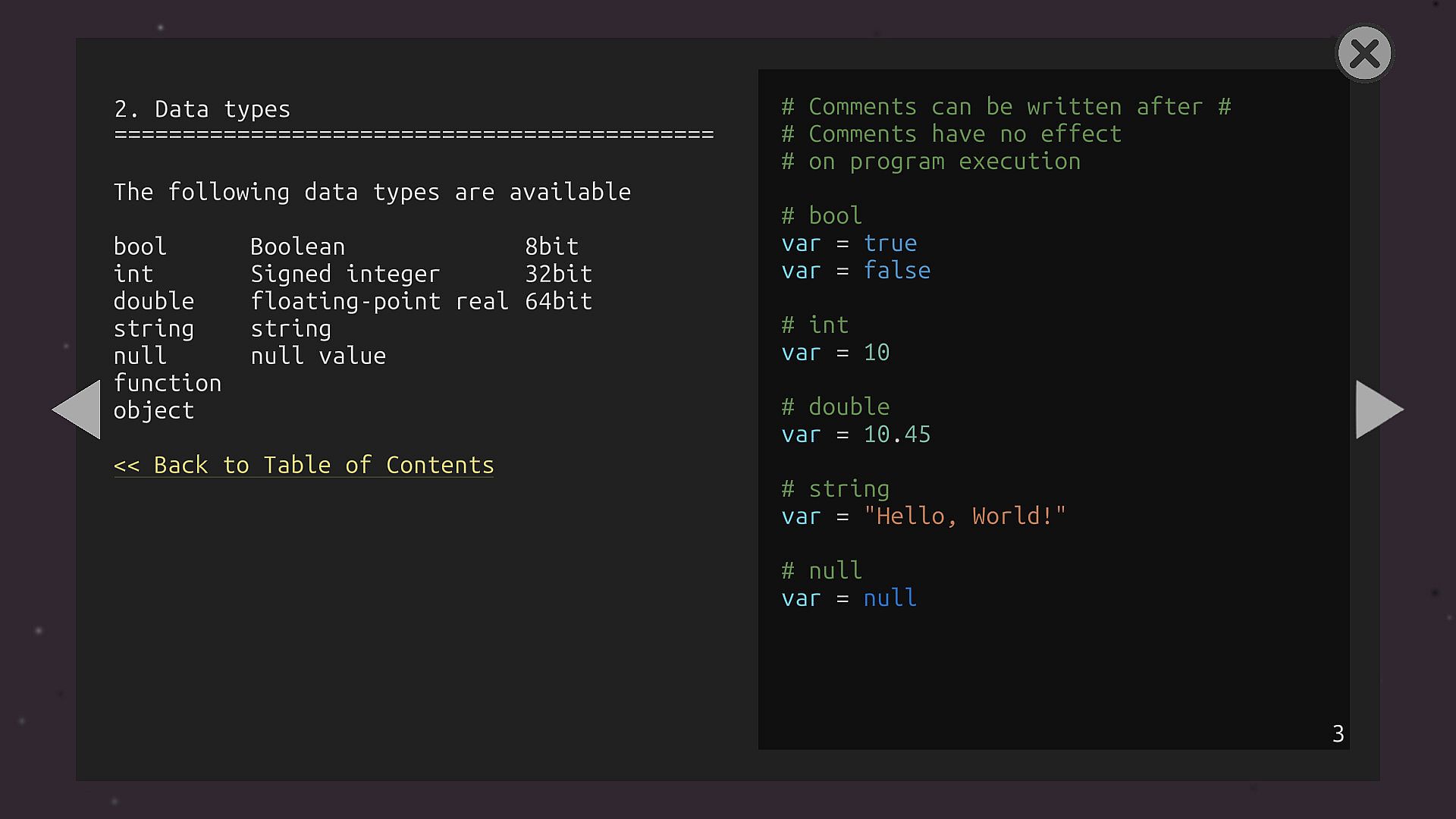Click the "floating-point real" description
Image resolution: width=1456 pixels, height=819 pixels.
379,301
